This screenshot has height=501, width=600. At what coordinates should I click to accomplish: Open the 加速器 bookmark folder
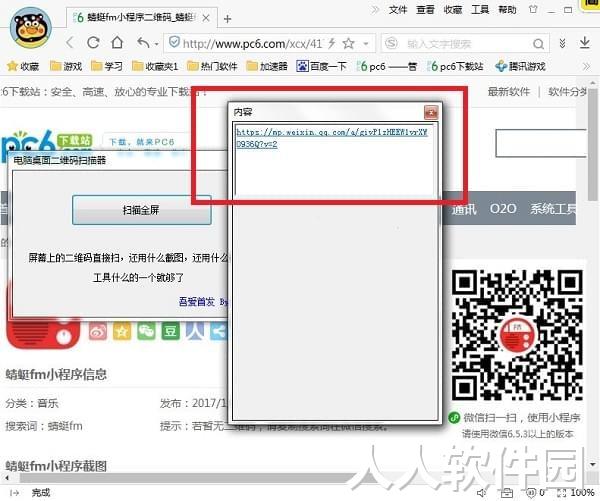click(x=267, y=67)
